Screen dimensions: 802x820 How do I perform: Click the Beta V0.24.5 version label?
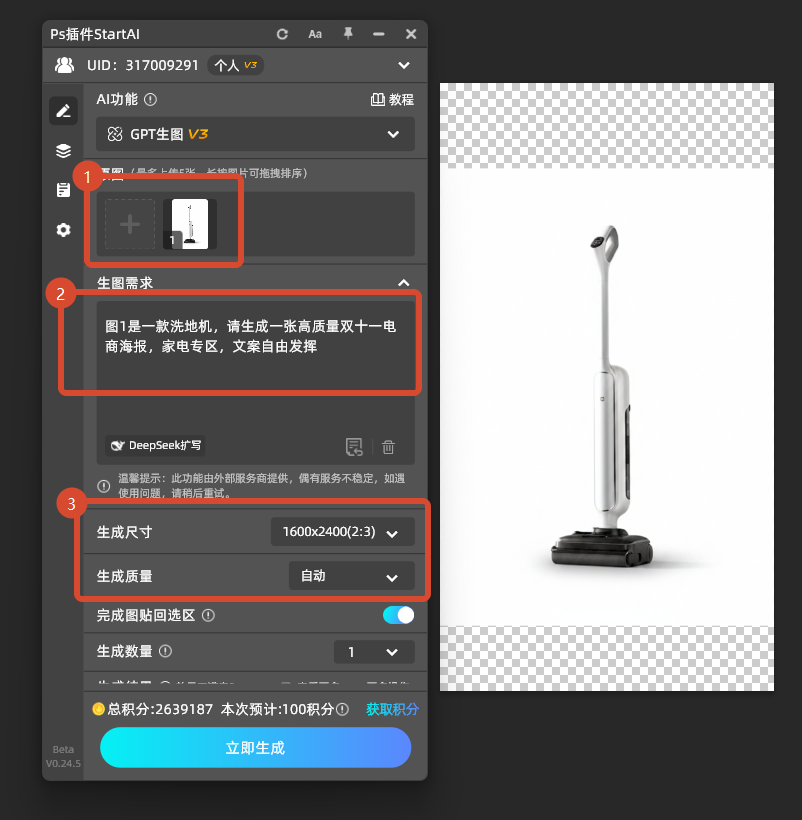[x=63, y=756]
